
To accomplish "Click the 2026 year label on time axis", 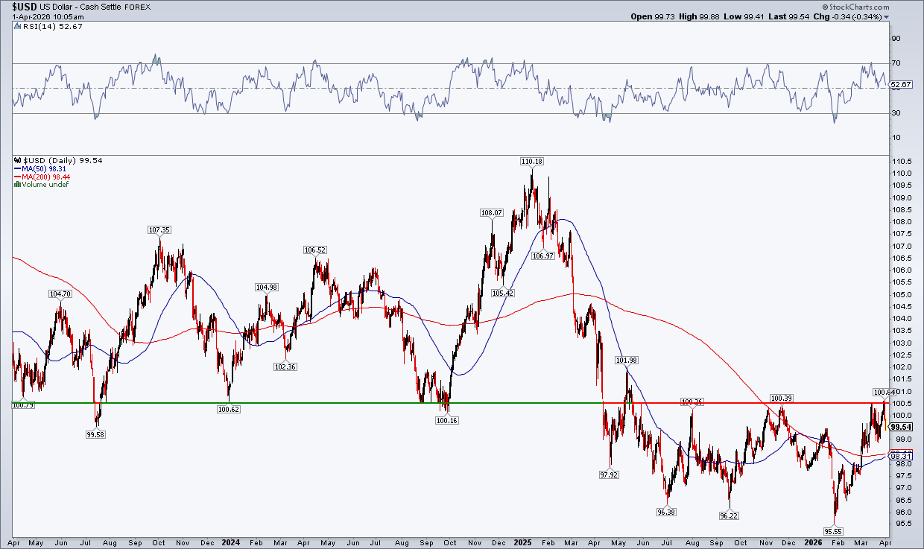I will coord(813,542).
